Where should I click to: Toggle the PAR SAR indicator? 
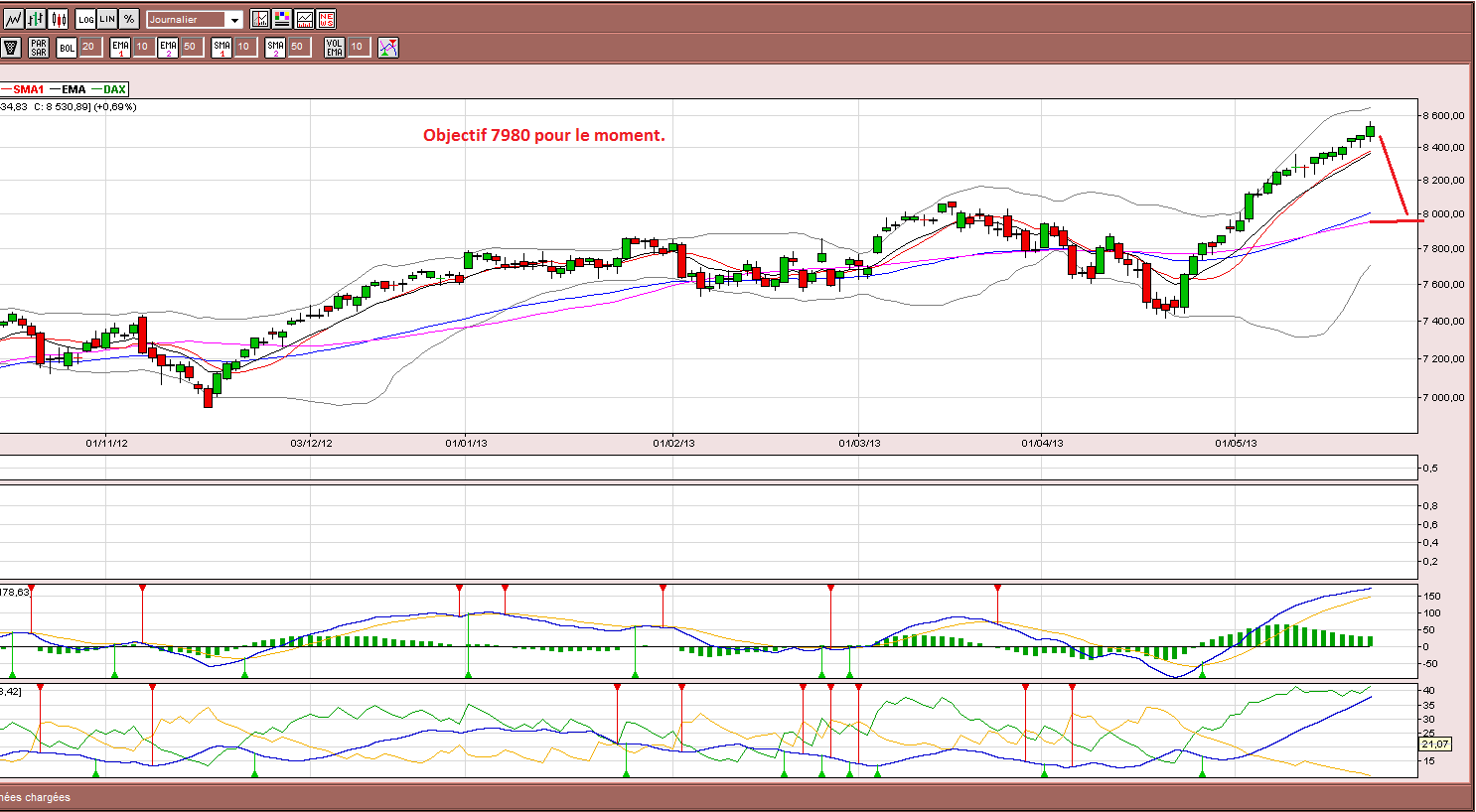(x=39, y=47)
